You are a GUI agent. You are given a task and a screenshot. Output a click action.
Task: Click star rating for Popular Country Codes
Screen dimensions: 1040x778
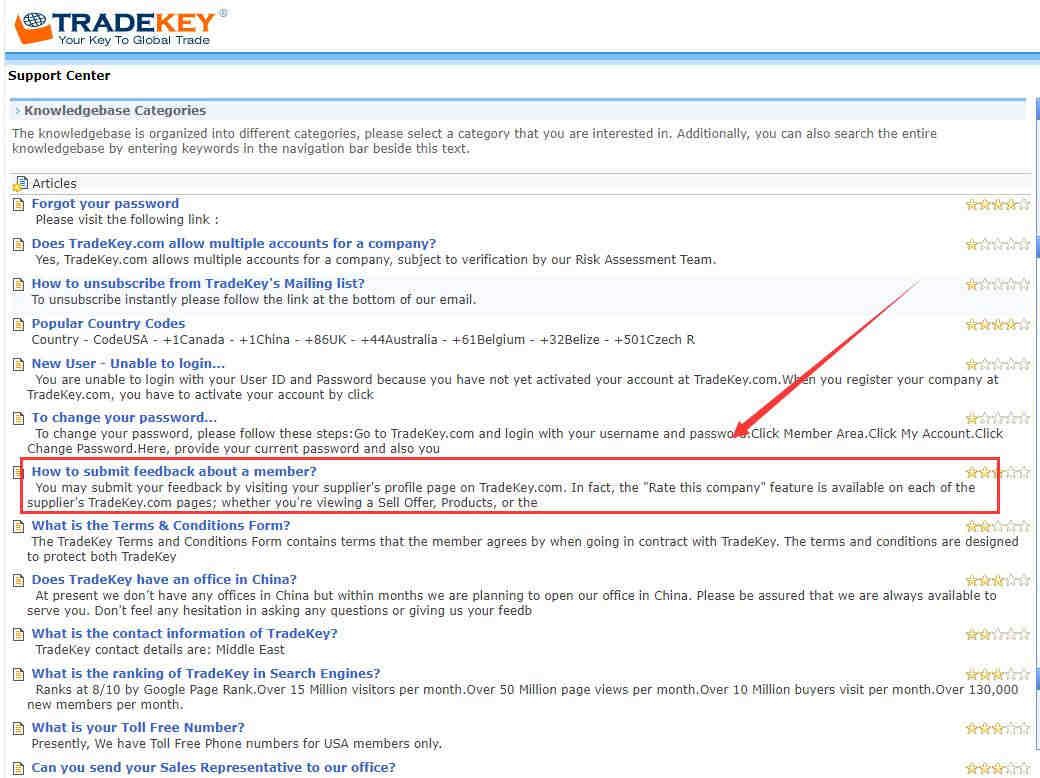pyautogui.click(x=998, y=324)
